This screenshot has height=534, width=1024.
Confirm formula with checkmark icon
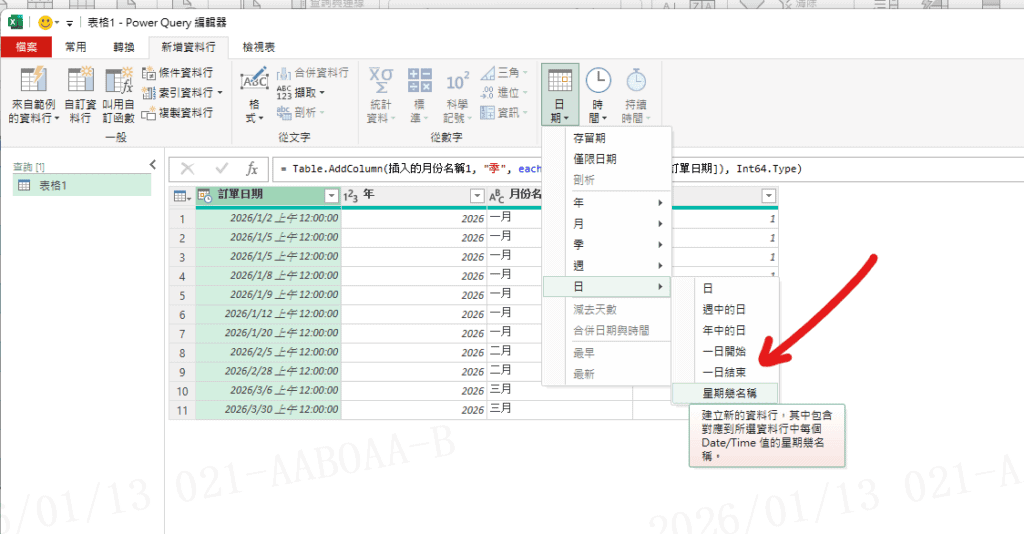[x=221, y=169]
